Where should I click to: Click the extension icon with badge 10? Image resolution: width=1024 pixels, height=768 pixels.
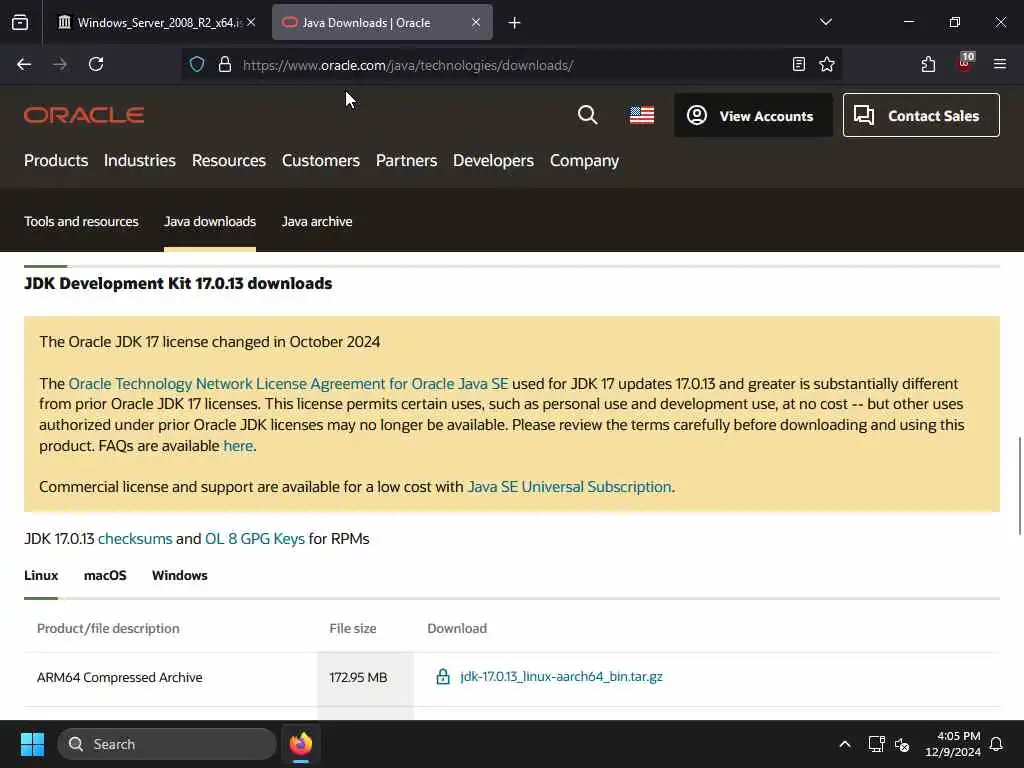coord(965,63)
